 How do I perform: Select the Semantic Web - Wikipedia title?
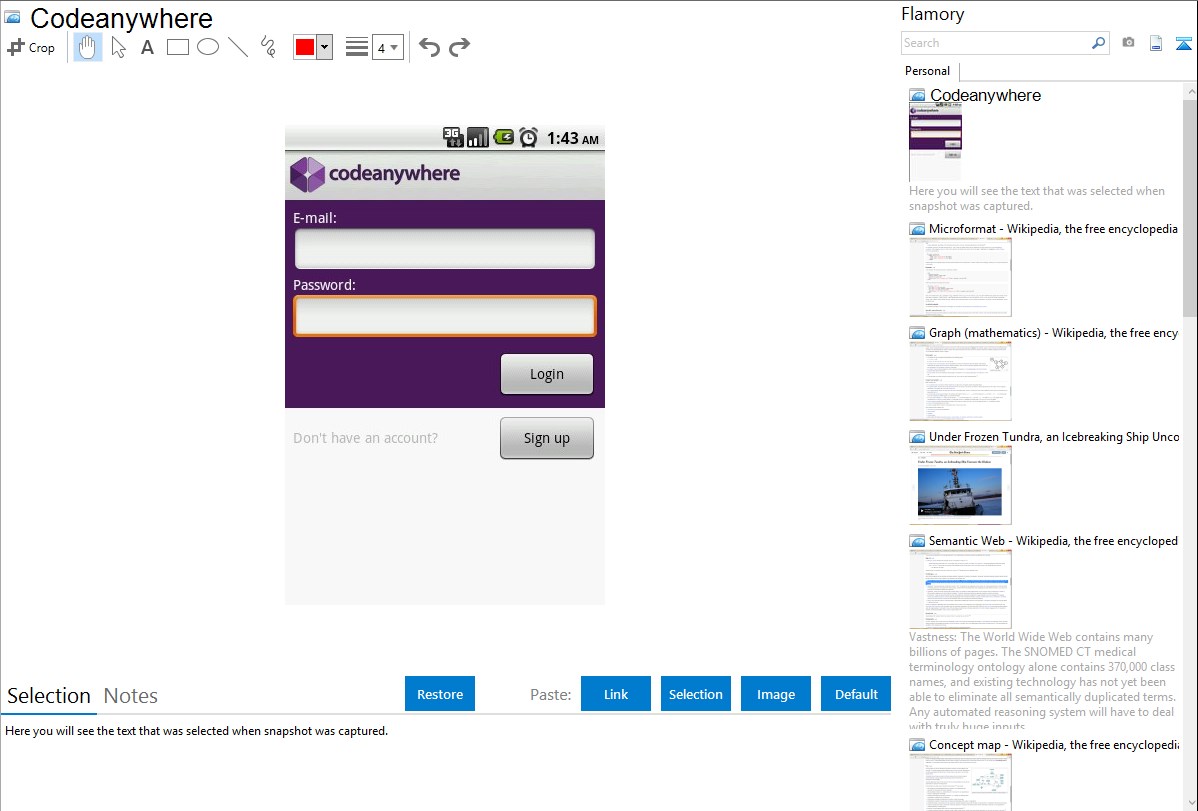coord(1053,540)
